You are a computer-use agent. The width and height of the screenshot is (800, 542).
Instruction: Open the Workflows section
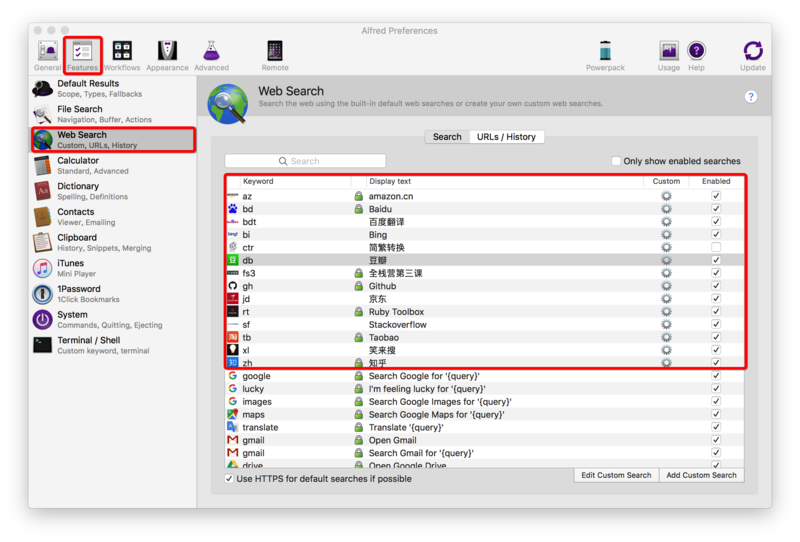click(x=122, y=56)
